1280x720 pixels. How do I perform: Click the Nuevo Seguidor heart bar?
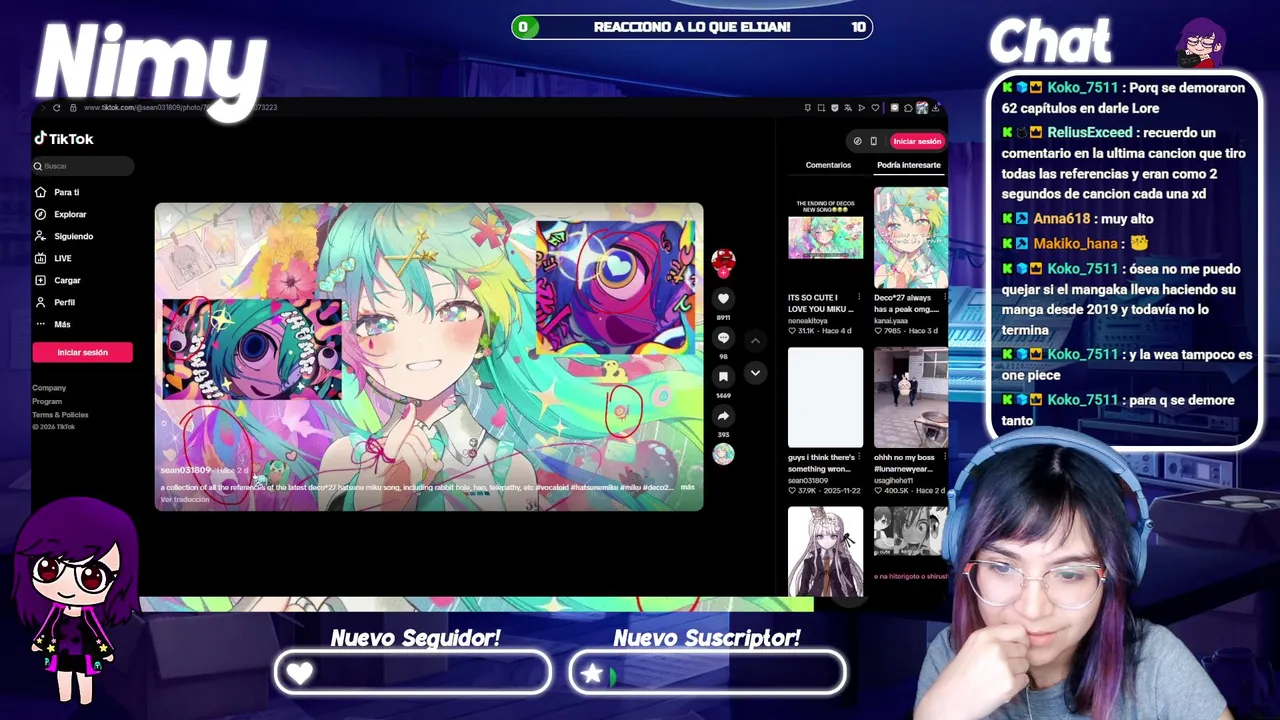tap(413, 673)
